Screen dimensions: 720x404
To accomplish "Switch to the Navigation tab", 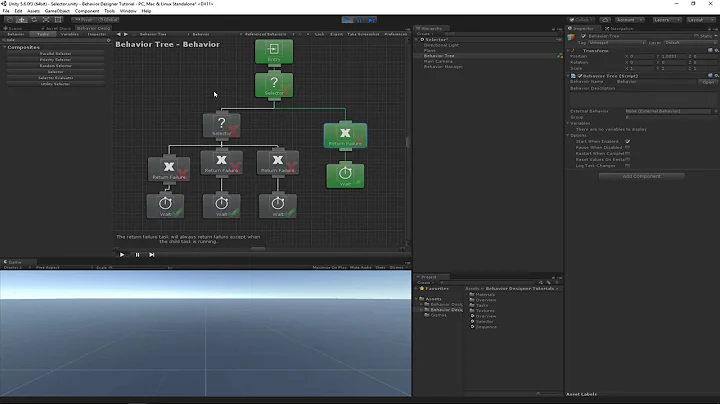I will pyautogui.click(x=619, y=28).
